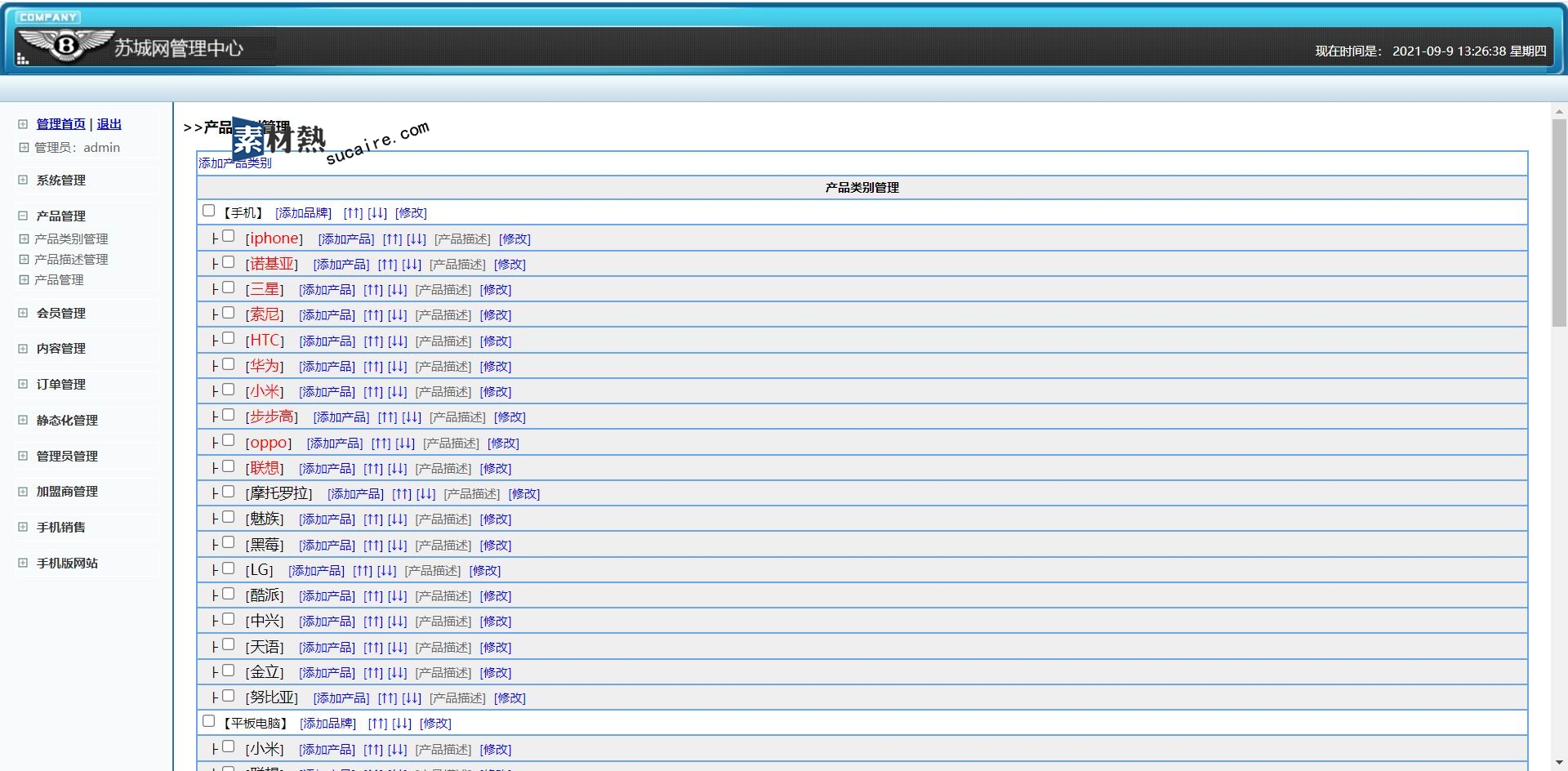This screenshot has height=771, width=1568.
Task: Move 手机 category up with ↑↑
Action: [353, 213]
